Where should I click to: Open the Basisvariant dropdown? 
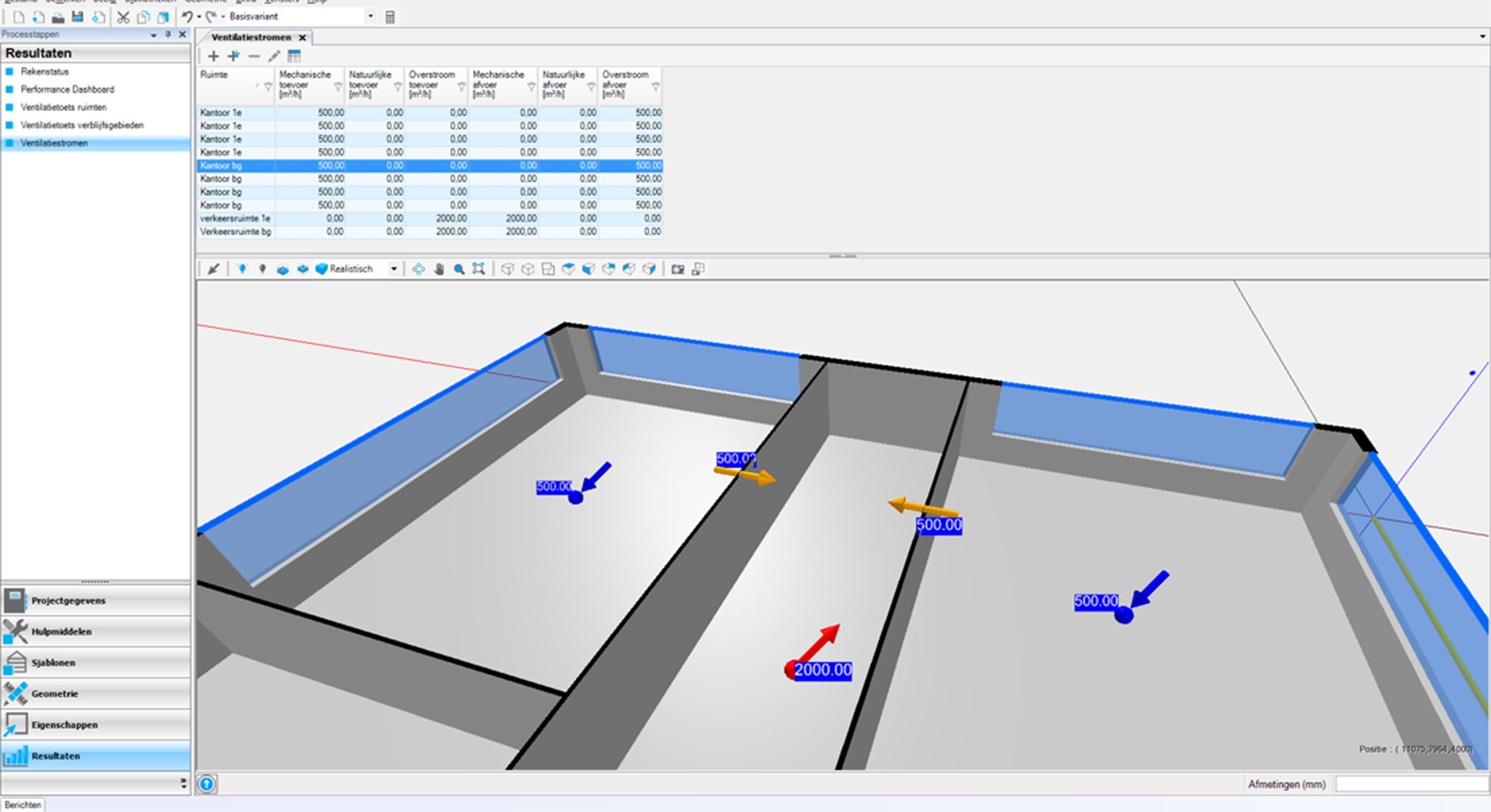(x=371, y=16)
